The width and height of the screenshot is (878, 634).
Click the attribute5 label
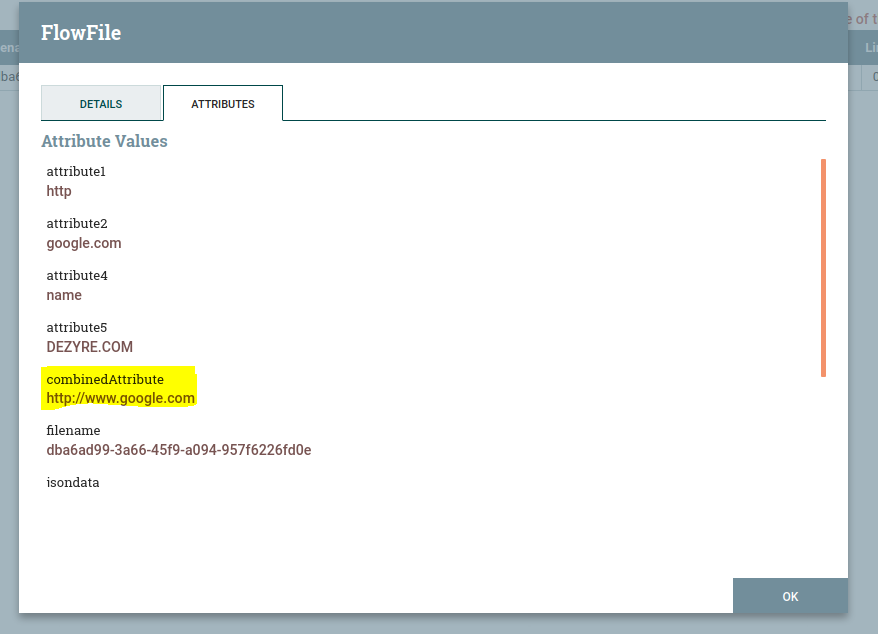77,328
